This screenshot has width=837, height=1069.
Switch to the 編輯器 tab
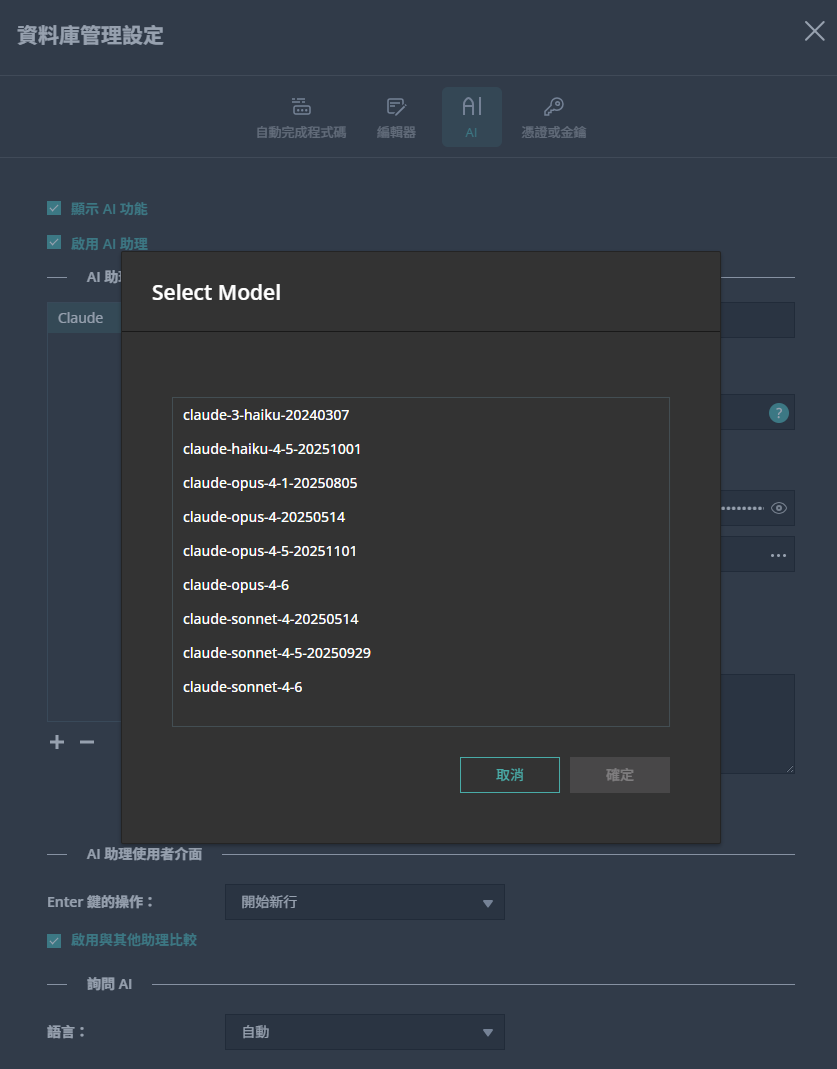(x=395, y=116)
